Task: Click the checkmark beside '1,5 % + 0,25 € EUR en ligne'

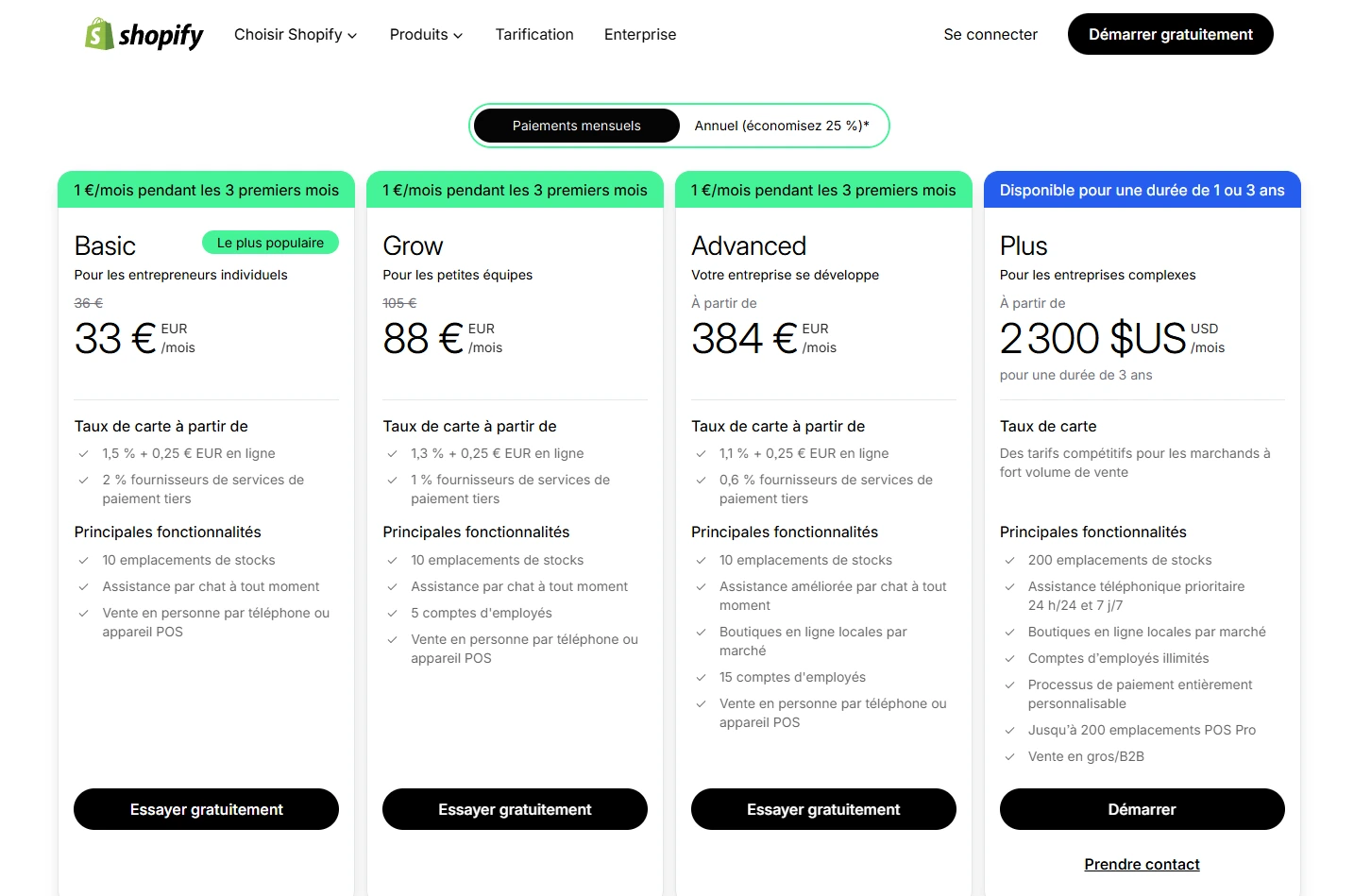Action: (83, 453)
